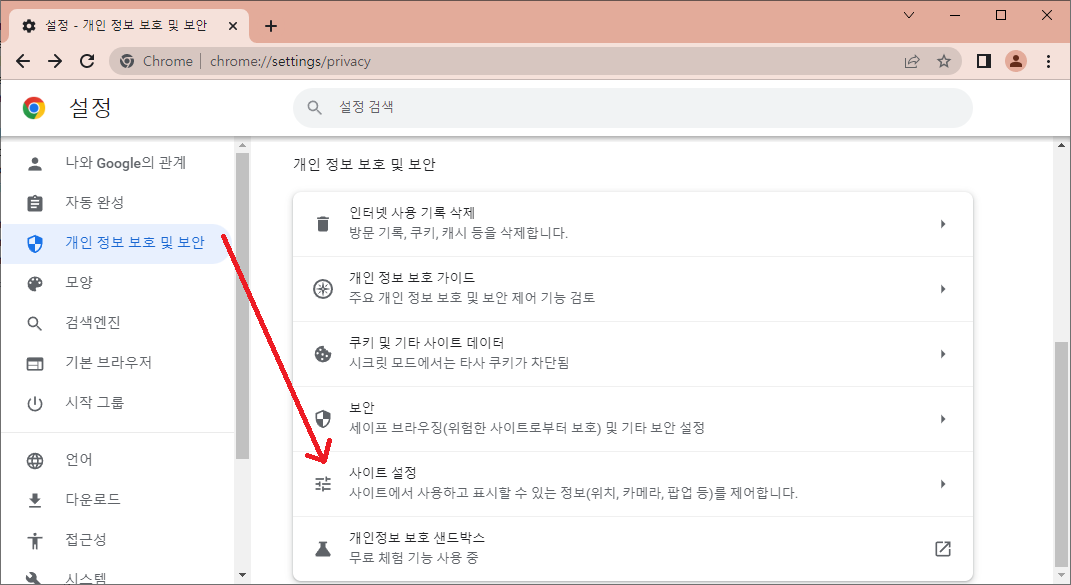Click the shield icon next to 보안
Screen dimensions: 1071x585
(322, 418)
